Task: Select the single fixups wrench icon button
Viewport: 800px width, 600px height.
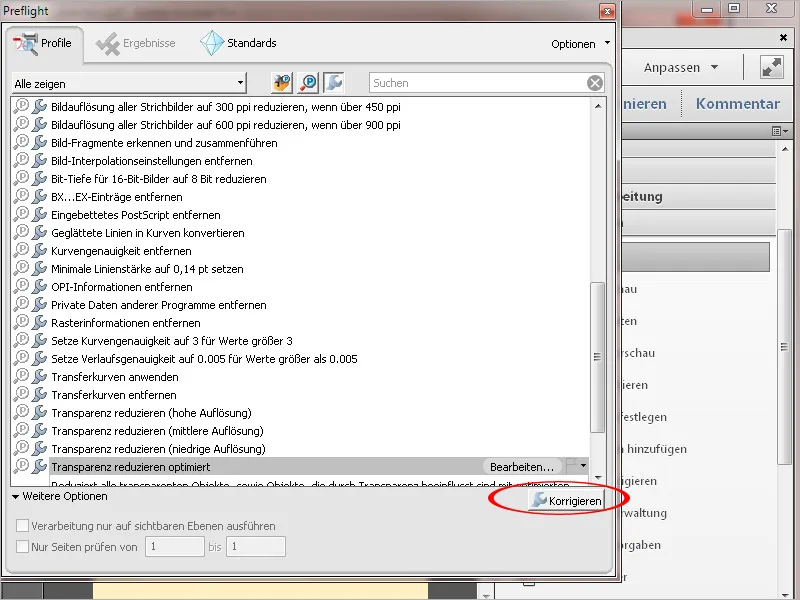Action: point(334,83)
